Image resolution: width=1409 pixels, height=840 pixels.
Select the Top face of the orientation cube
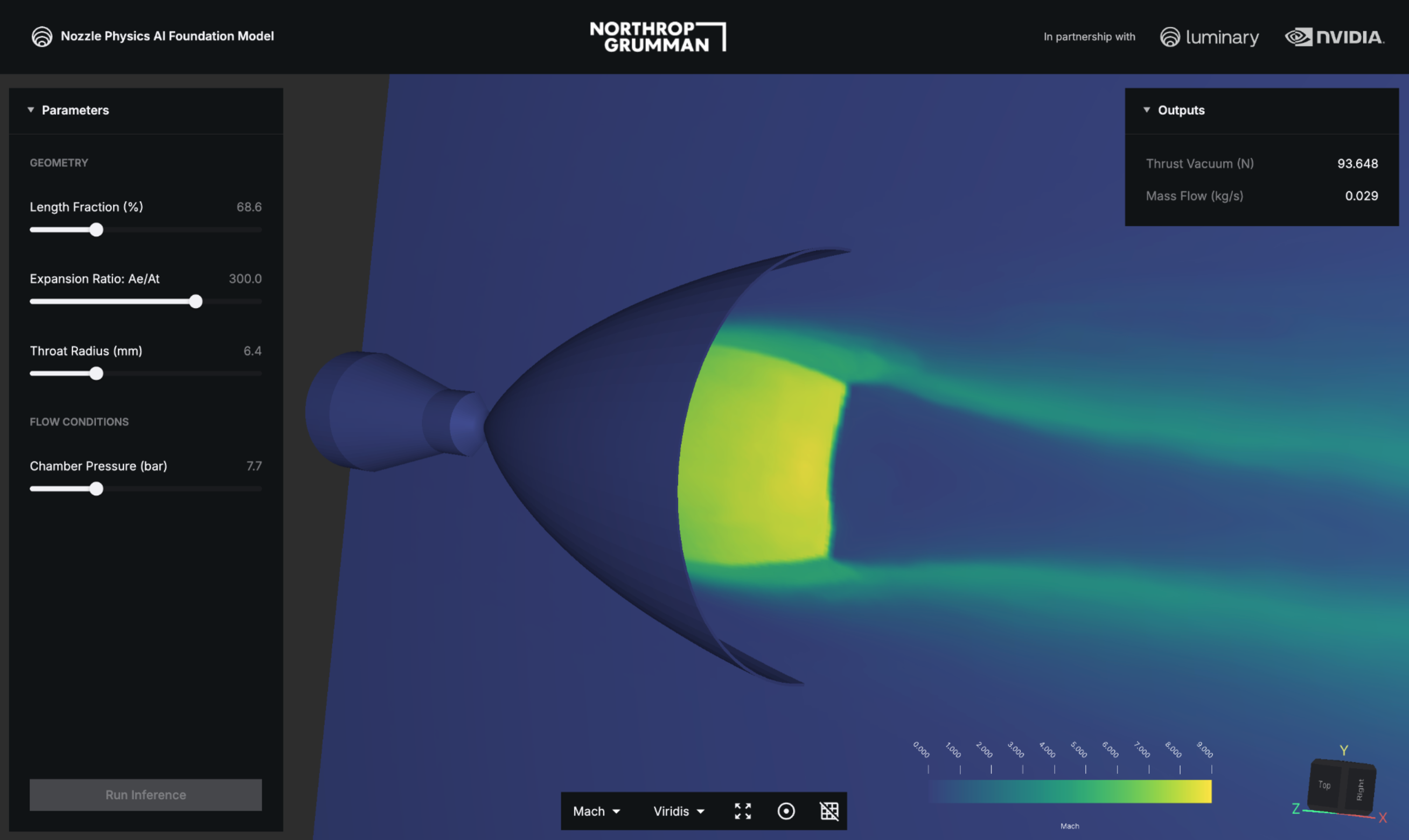tap(1324, 785)
